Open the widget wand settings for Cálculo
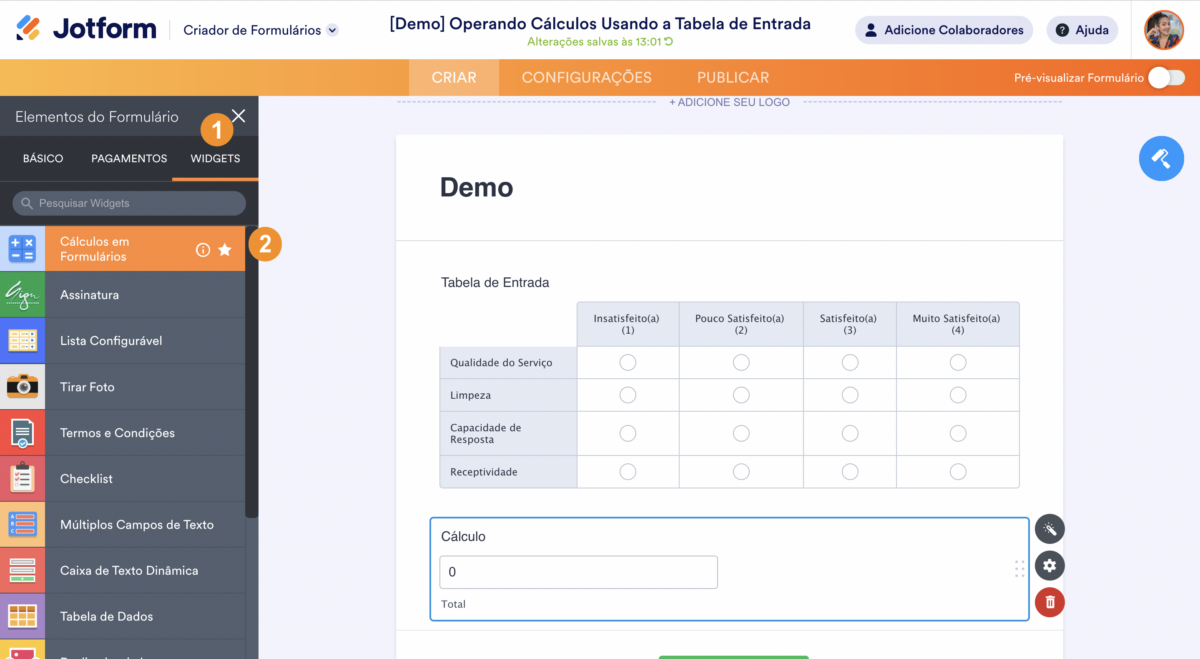 click(1049, 529)
